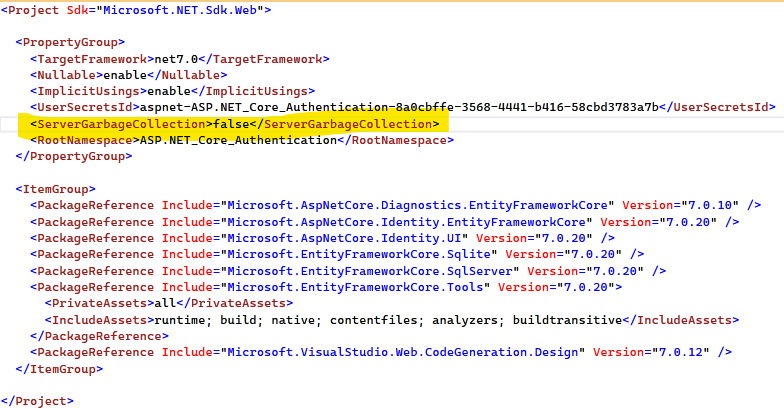Click the EntityFrameworkCore.Tools package name

[x=356, y=288]
